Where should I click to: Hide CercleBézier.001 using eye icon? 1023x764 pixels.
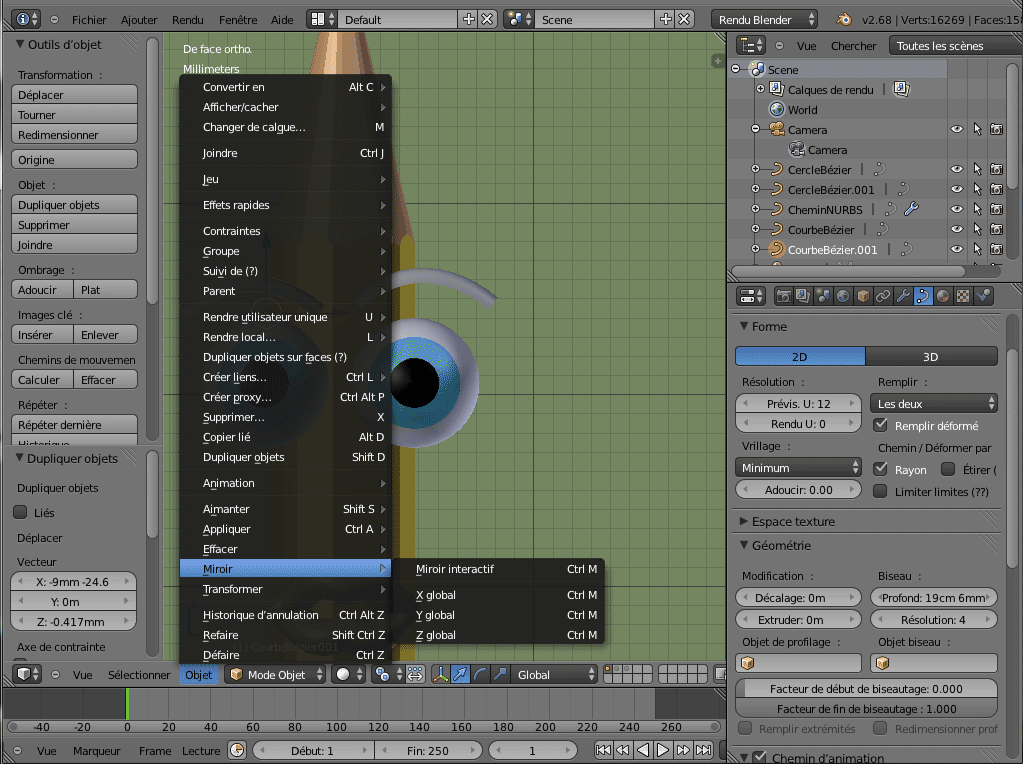[957, 189]
